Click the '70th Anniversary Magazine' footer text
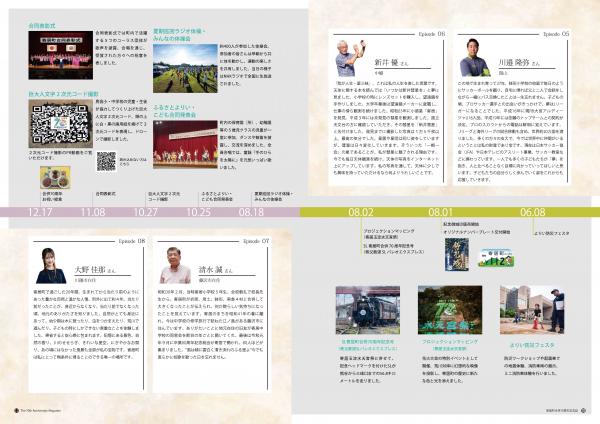The width and height of the screenshot is (600, 424). pyautogui.click(x=41, y=411)
